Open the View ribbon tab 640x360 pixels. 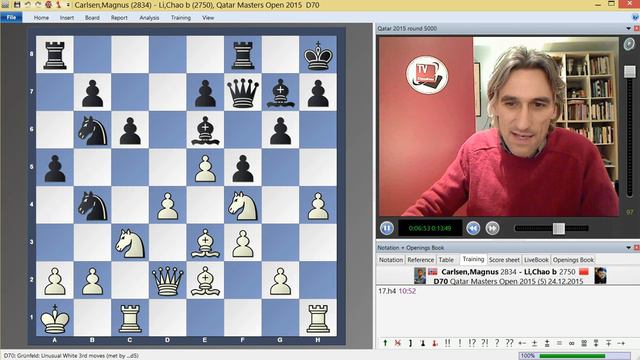click(x=208, y=18)
